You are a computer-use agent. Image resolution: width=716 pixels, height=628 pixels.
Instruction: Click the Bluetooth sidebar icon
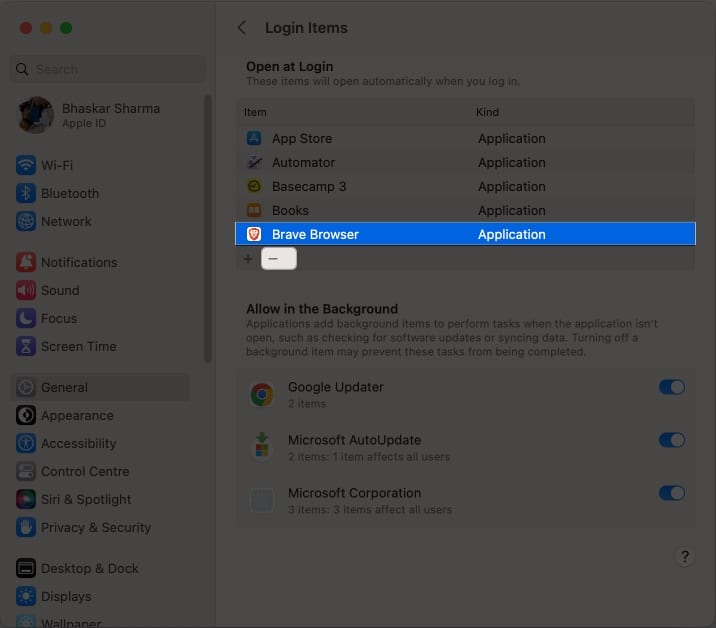coord(26,193)
